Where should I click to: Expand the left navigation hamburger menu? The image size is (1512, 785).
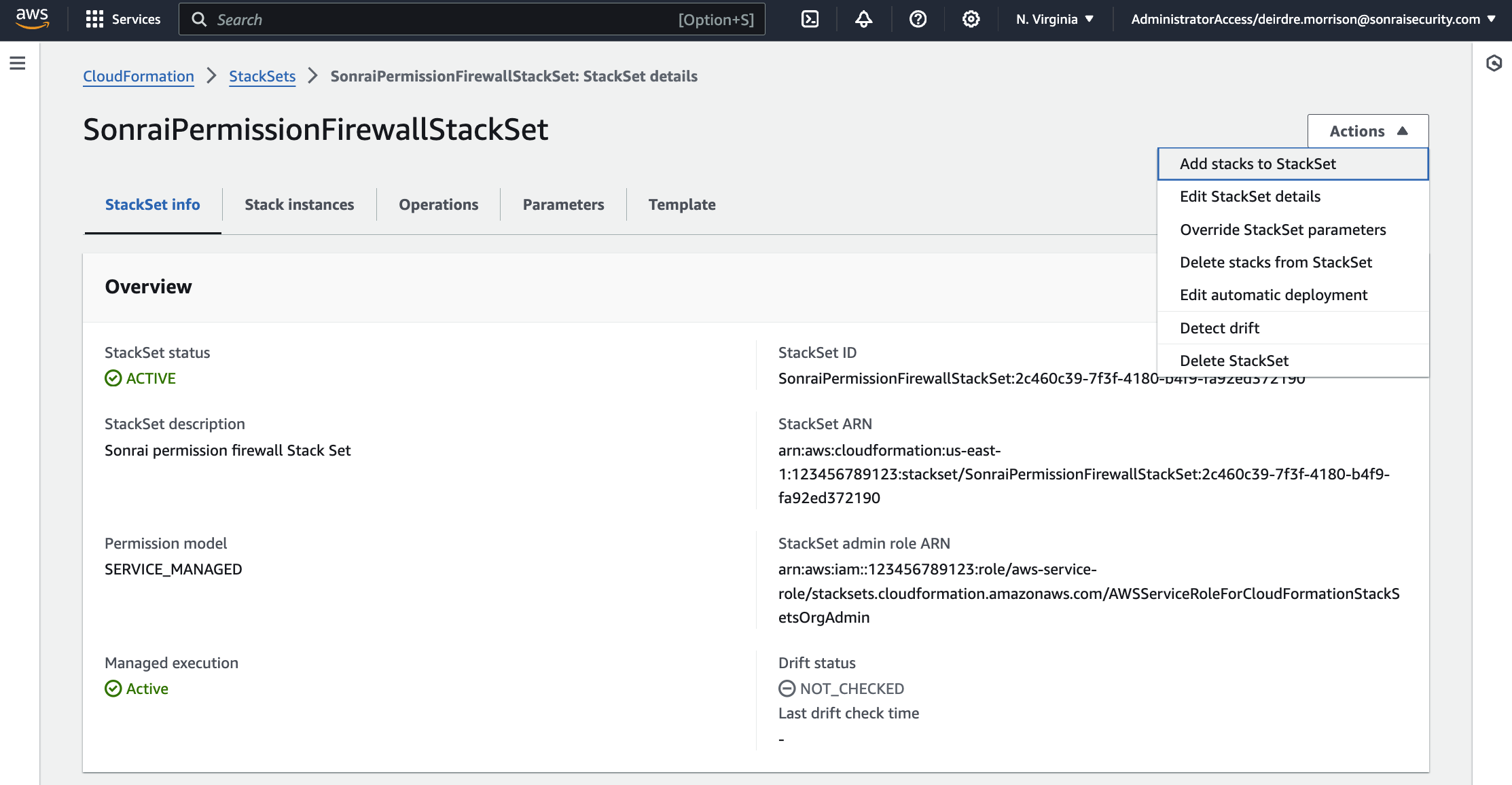click(18, 63)
